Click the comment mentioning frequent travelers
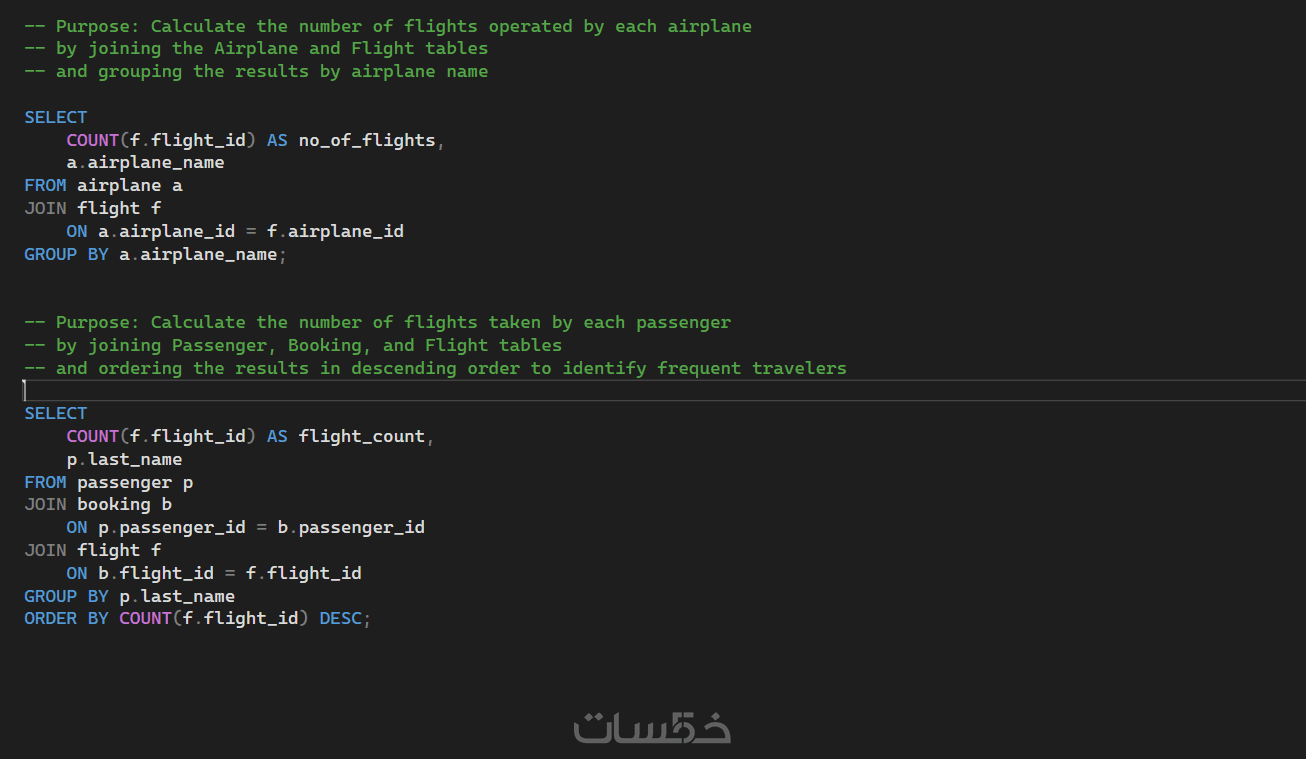 point(435,368)
